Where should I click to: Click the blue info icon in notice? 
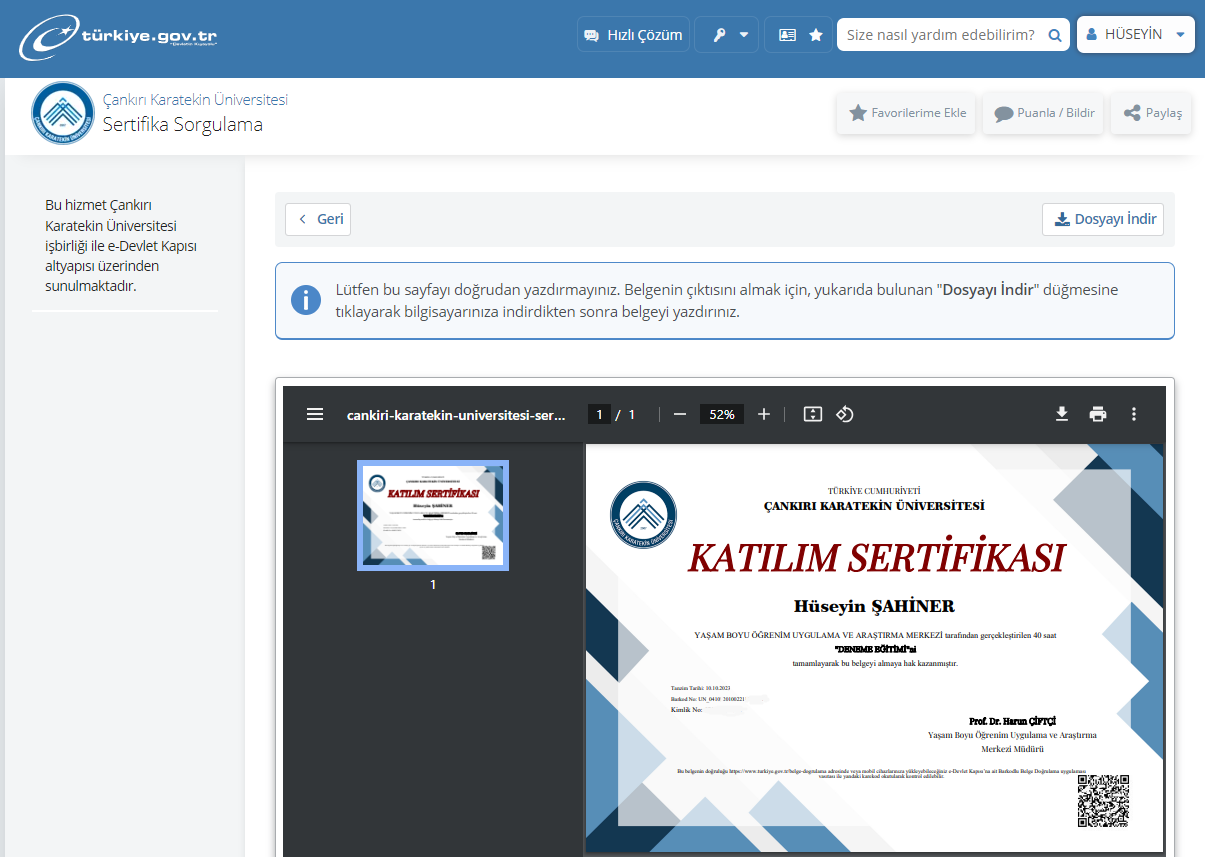(x=305, y=299)
